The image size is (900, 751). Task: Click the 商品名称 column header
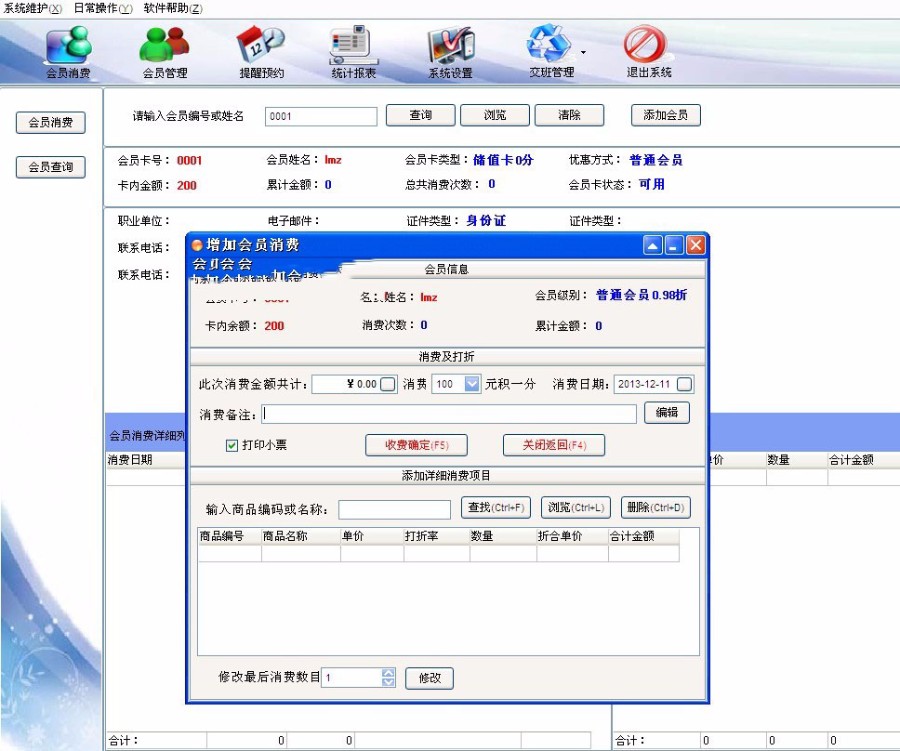[x=301, y=536]
